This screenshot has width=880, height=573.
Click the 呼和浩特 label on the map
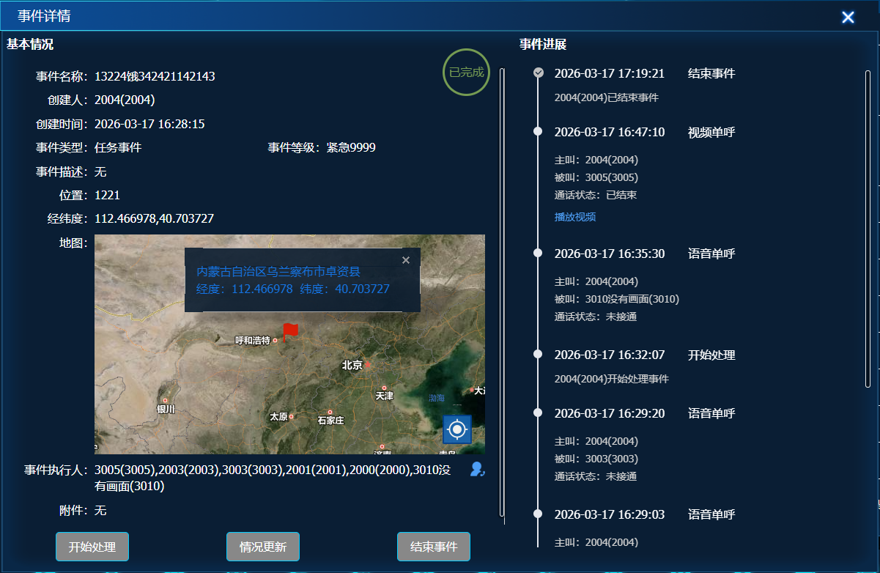253,340
